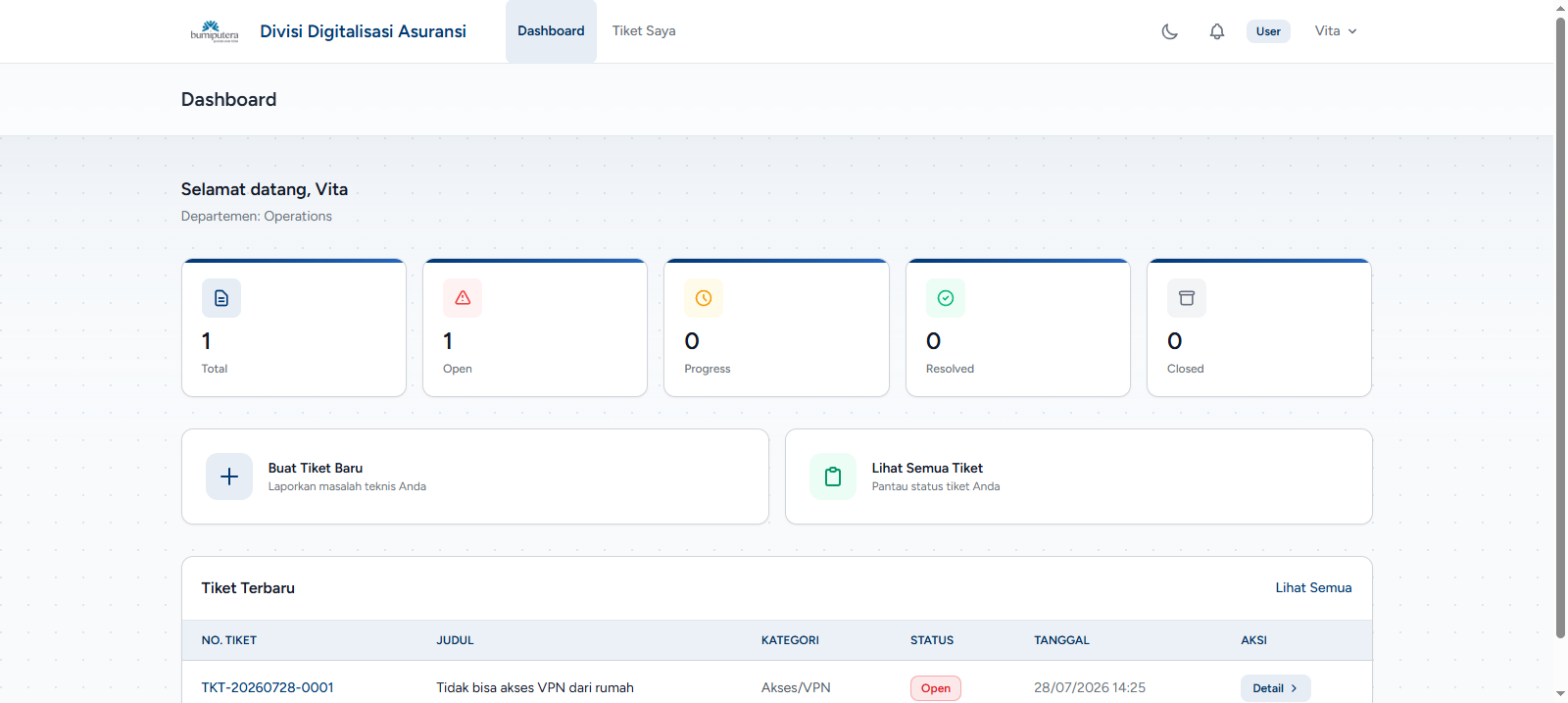1568x703 pixels.
Task: Click the bumiputera logo in header
Action: pos(215,31)
